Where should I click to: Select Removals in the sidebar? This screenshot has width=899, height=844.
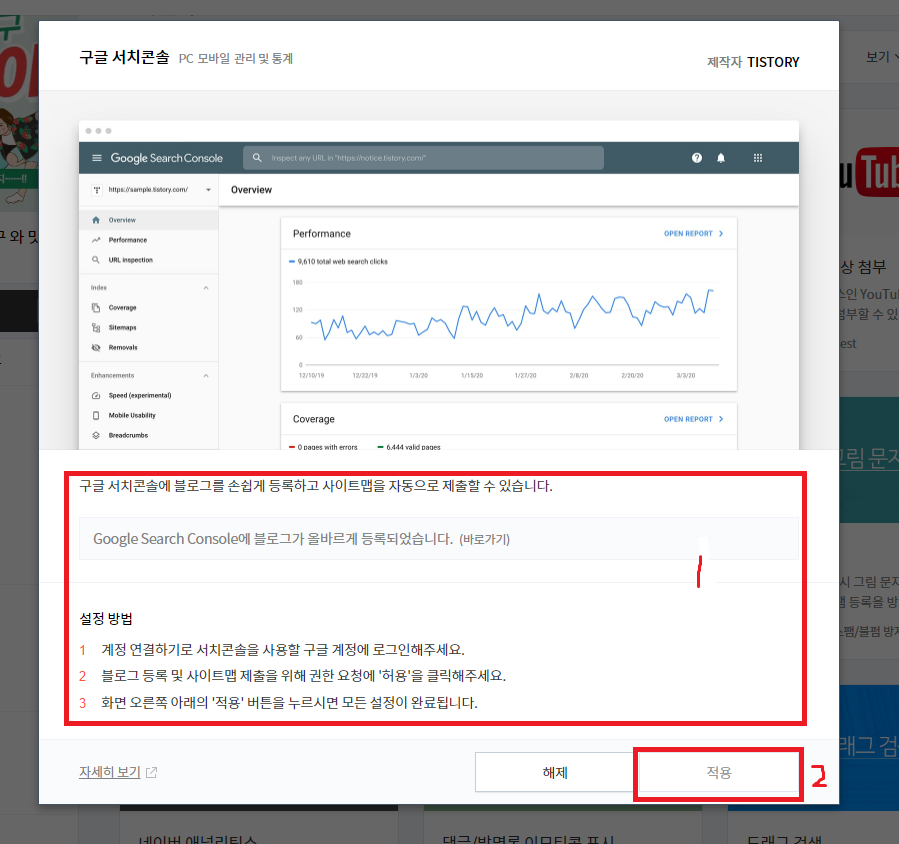[x=148, y=348]
